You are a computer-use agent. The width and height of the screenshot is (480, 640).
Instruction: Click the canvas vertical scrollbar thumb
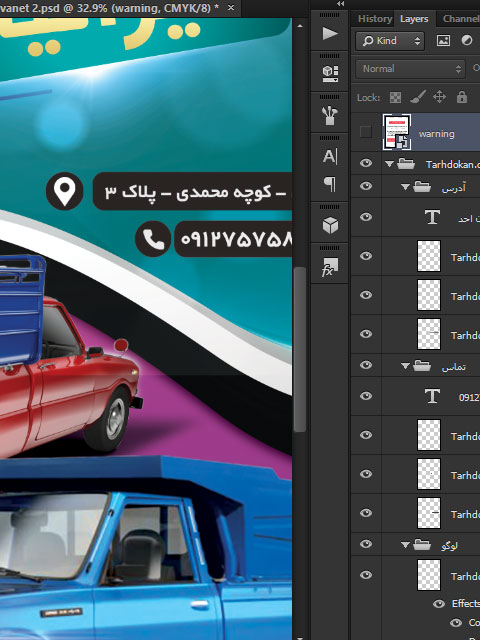point(300,349)
